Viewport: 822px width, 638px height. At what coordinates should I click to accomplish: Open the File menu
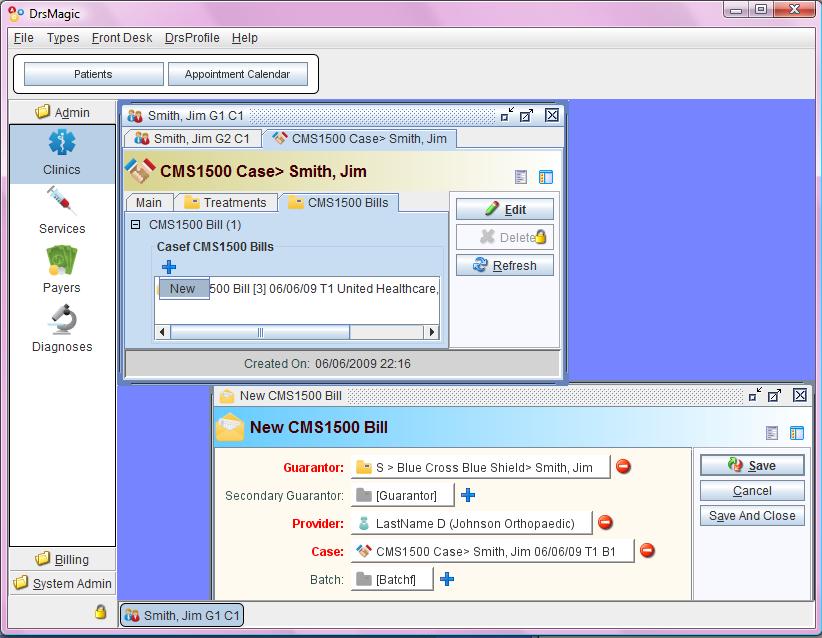24,38
